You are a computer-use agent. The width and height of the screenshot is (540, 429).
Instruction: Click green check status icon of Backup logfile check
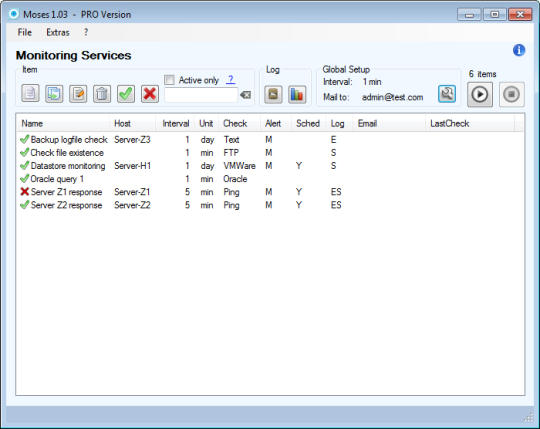[x=24, y=139]
